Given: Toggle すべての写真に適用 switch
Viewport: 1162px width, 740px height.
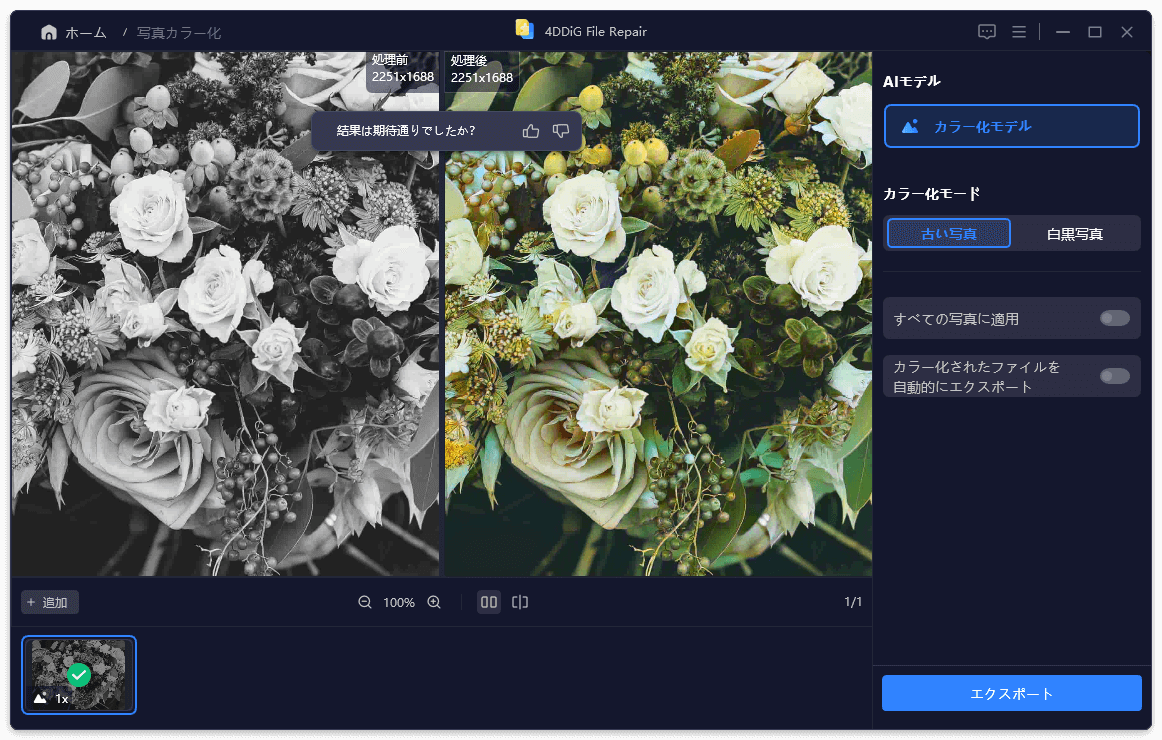Looking at the screenshot, I should point(1115,319).
